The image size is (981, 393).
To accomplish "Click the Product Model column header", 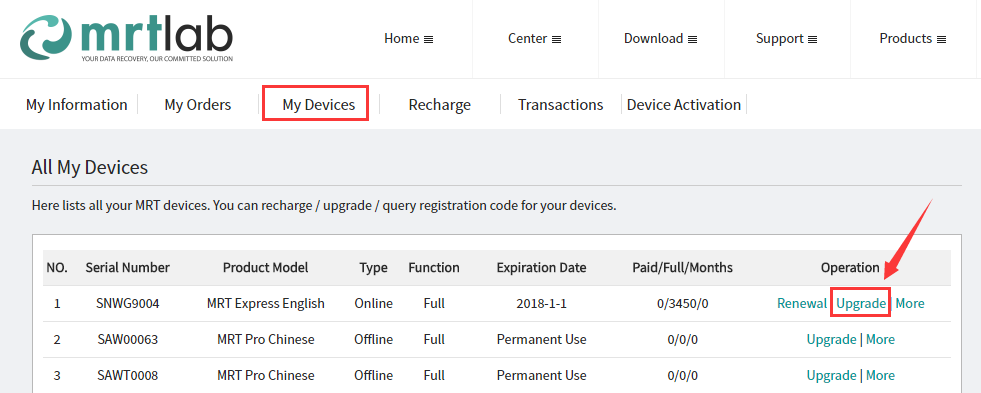I will (x=266, y=268).
